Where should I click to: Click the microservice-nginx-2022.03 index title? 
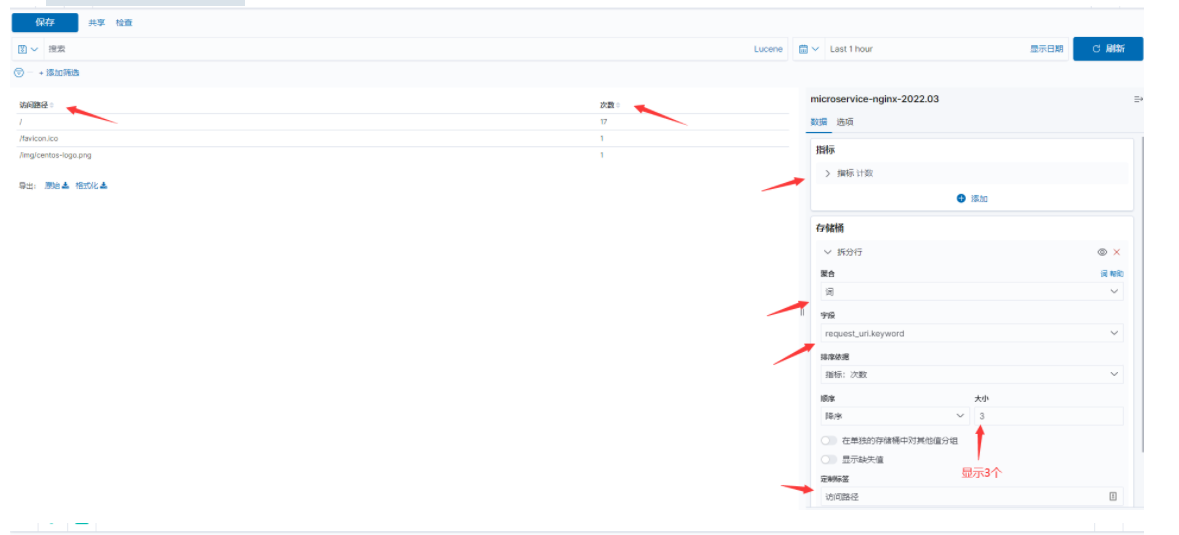874,99
